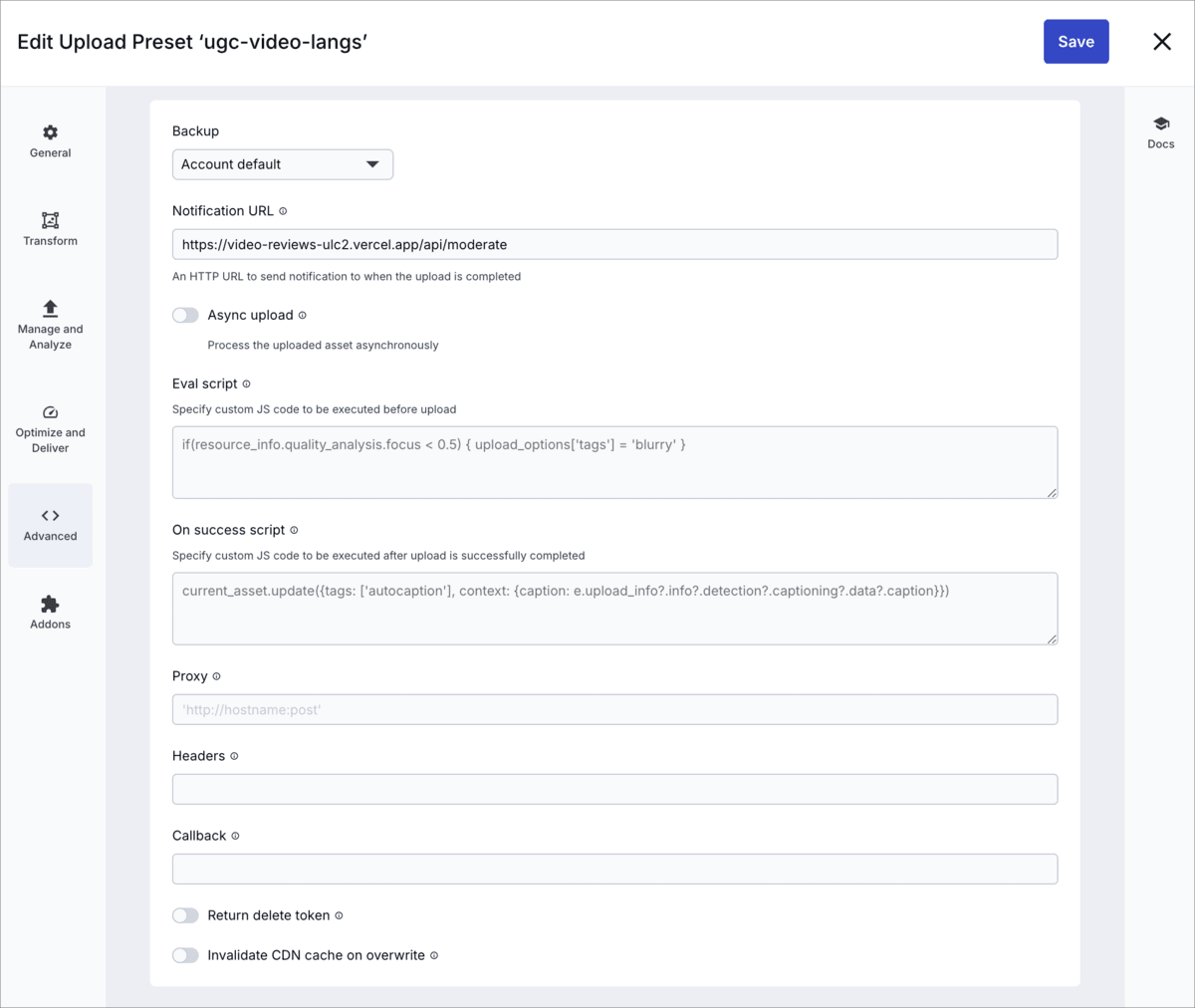Click info icon beside Invalidate CDN cache
This screenshot has height=1008, width=1195.
(x=434, y=955)
